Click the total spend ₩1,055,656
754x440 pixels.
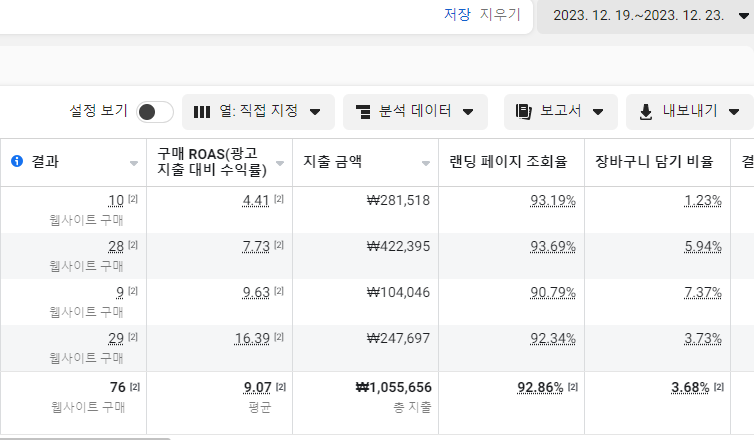[x=393, y=387]
